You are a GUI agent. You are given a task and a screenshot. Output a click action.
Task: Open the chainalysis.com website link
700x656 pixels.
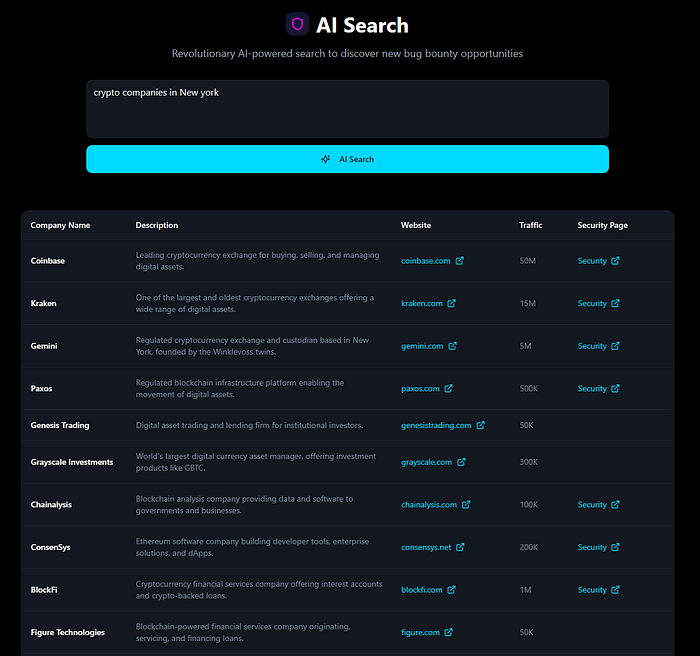pos(429,505)
